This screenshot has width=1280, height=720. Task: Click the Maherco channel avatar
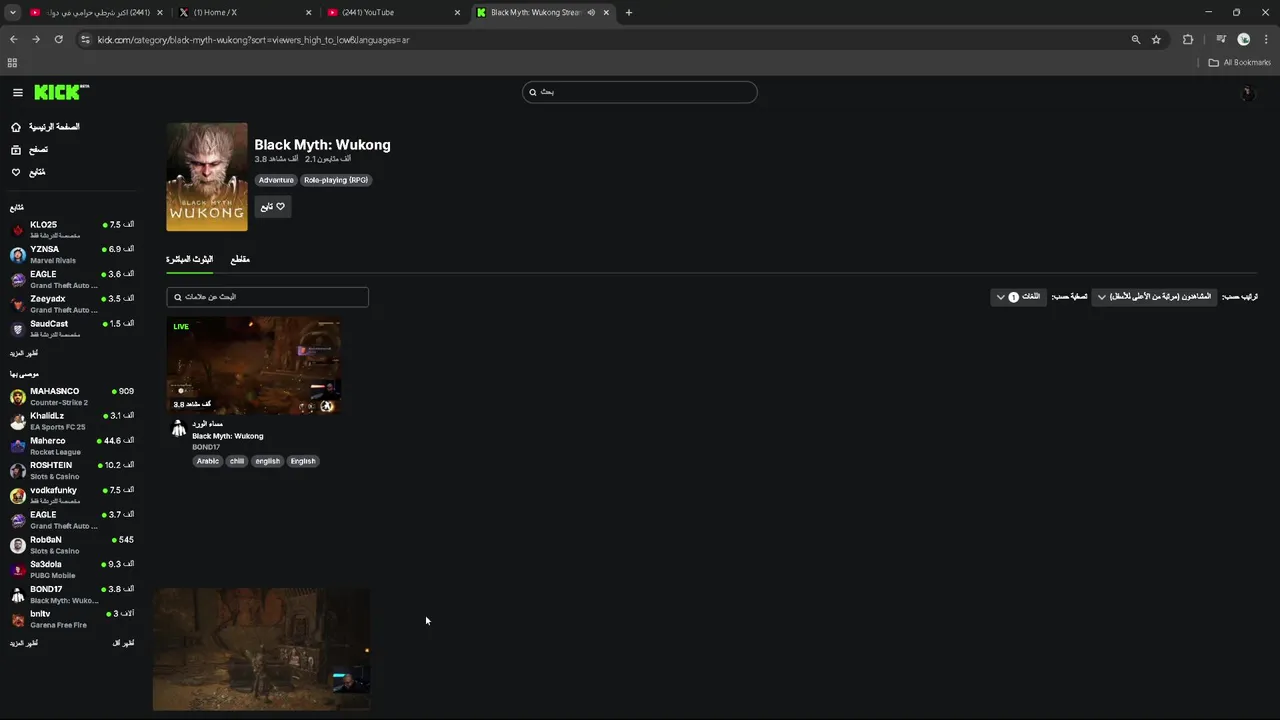pos(17,446)
